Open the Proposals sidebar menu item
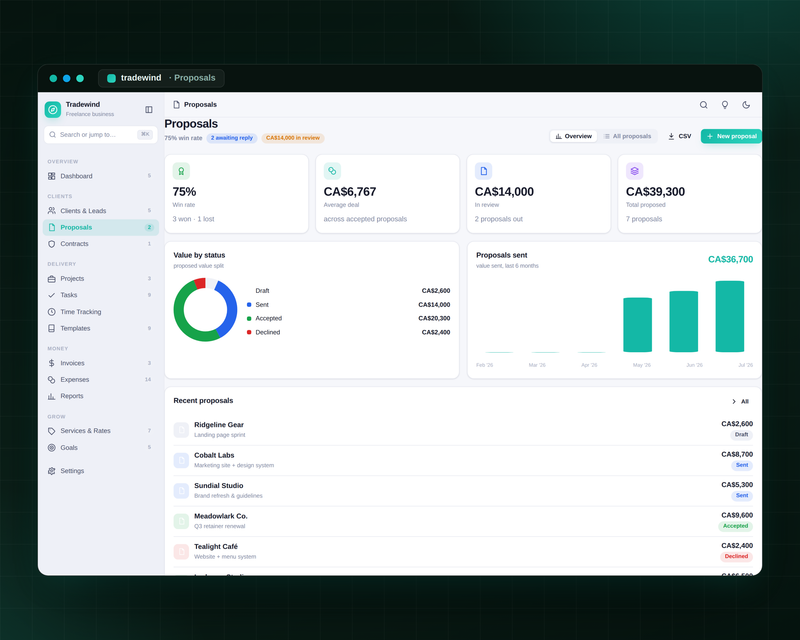 pyautogui.click(x=101, y=228)
